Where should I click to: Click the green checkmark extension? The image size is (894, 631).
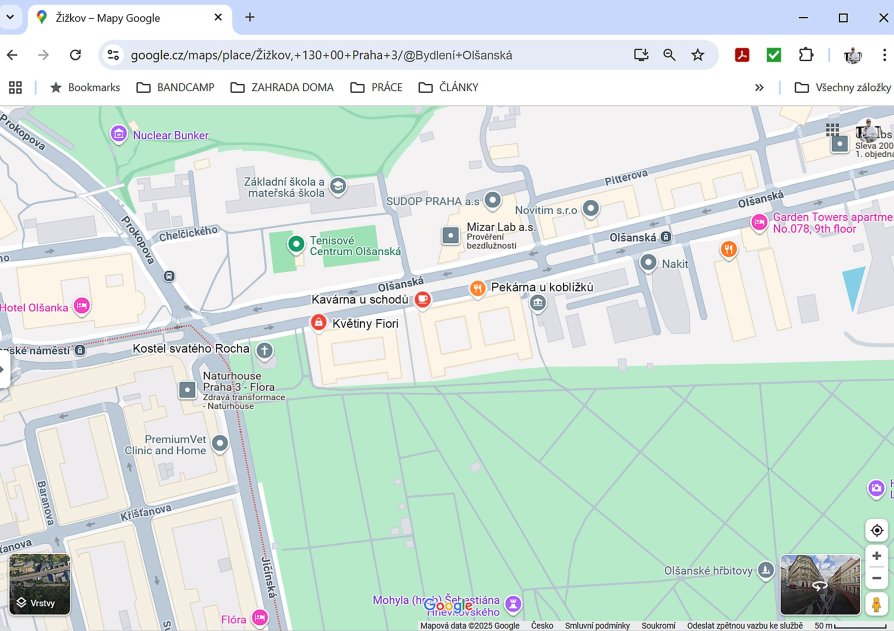774,55
